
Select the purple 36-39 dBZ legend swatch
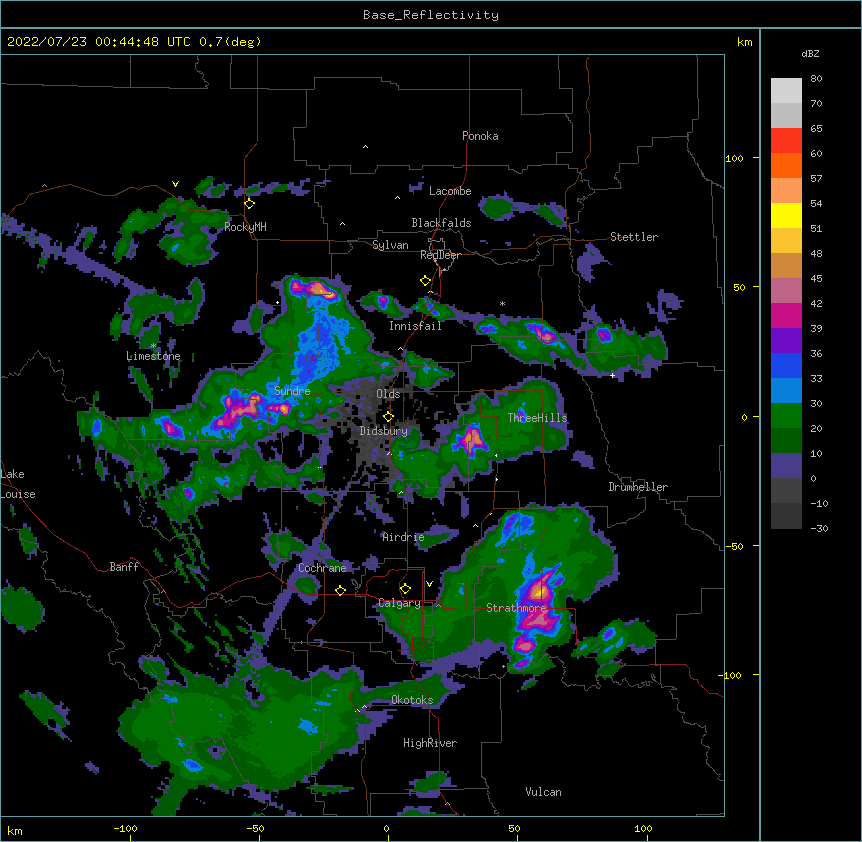(786, 341)
